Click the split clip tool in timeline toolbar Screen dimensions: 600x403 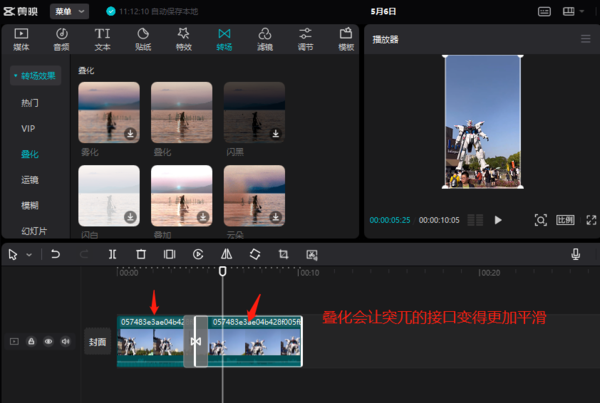coord(112,255)
